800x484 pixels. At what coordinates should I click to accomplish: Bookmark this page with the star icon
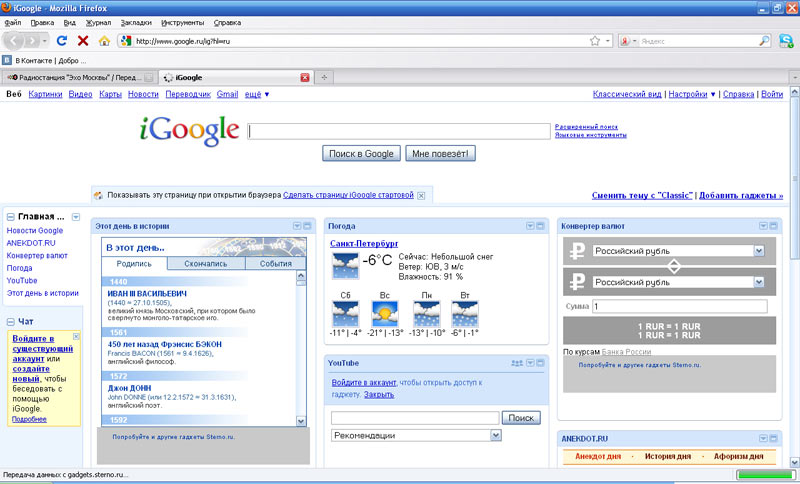(595, 41)
